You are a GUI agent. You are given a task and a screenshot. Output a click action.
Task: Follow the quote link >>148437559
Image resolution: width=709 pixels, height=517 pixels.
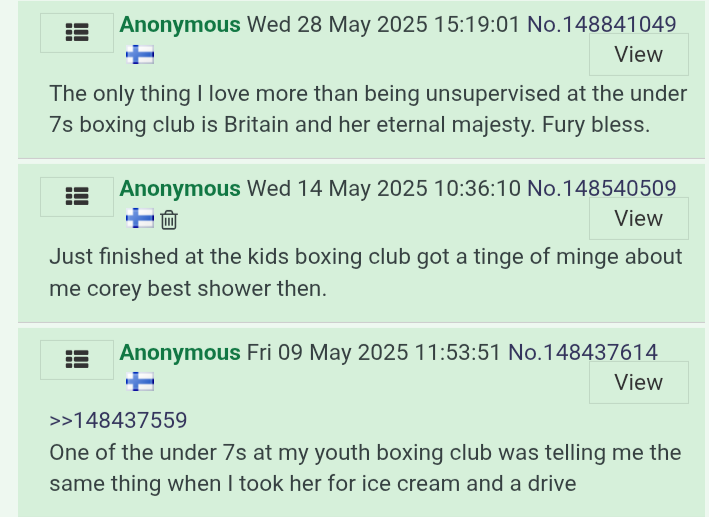(x=118, y=420)
